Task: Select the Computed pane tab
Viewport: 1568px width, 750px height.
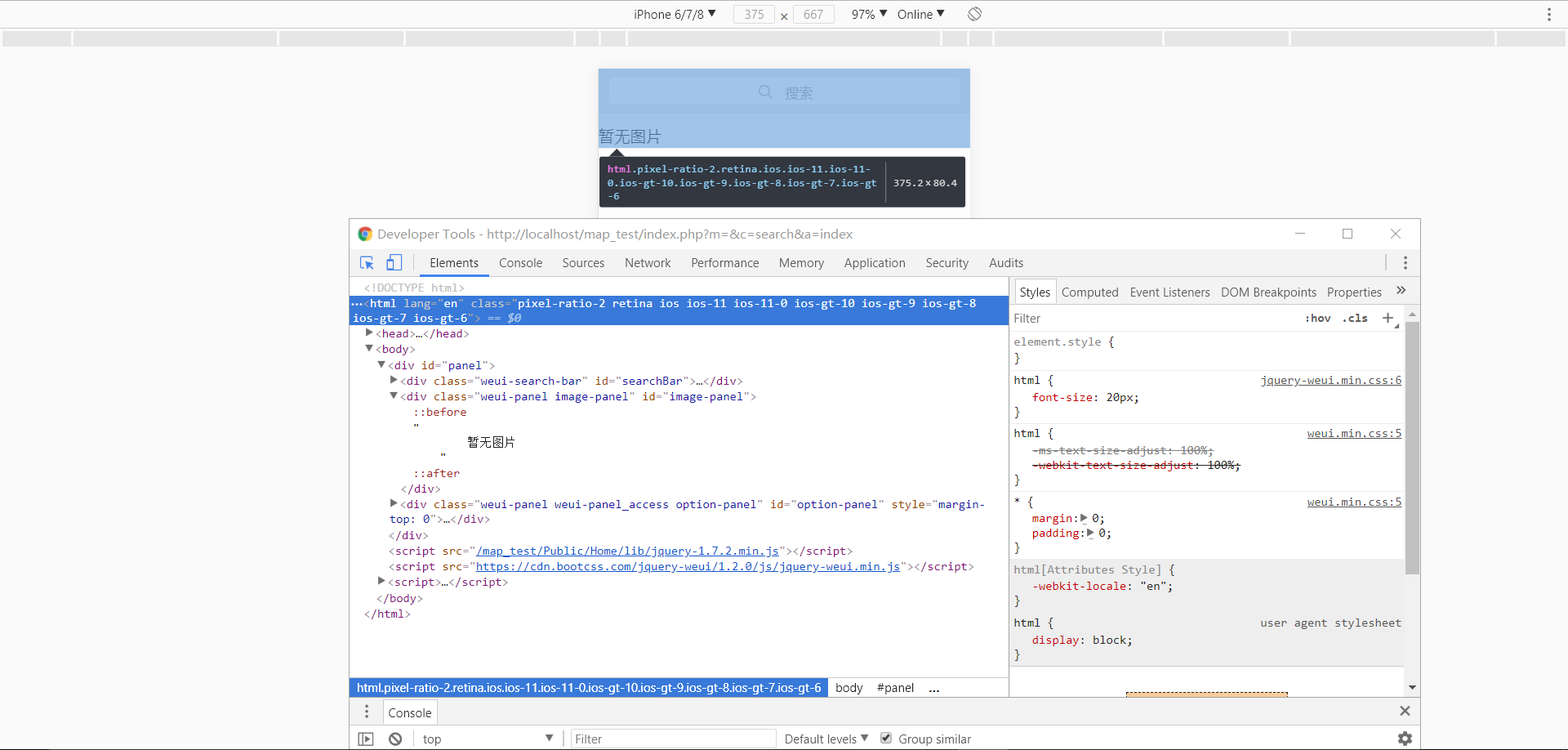Action: coord(1089,292)
